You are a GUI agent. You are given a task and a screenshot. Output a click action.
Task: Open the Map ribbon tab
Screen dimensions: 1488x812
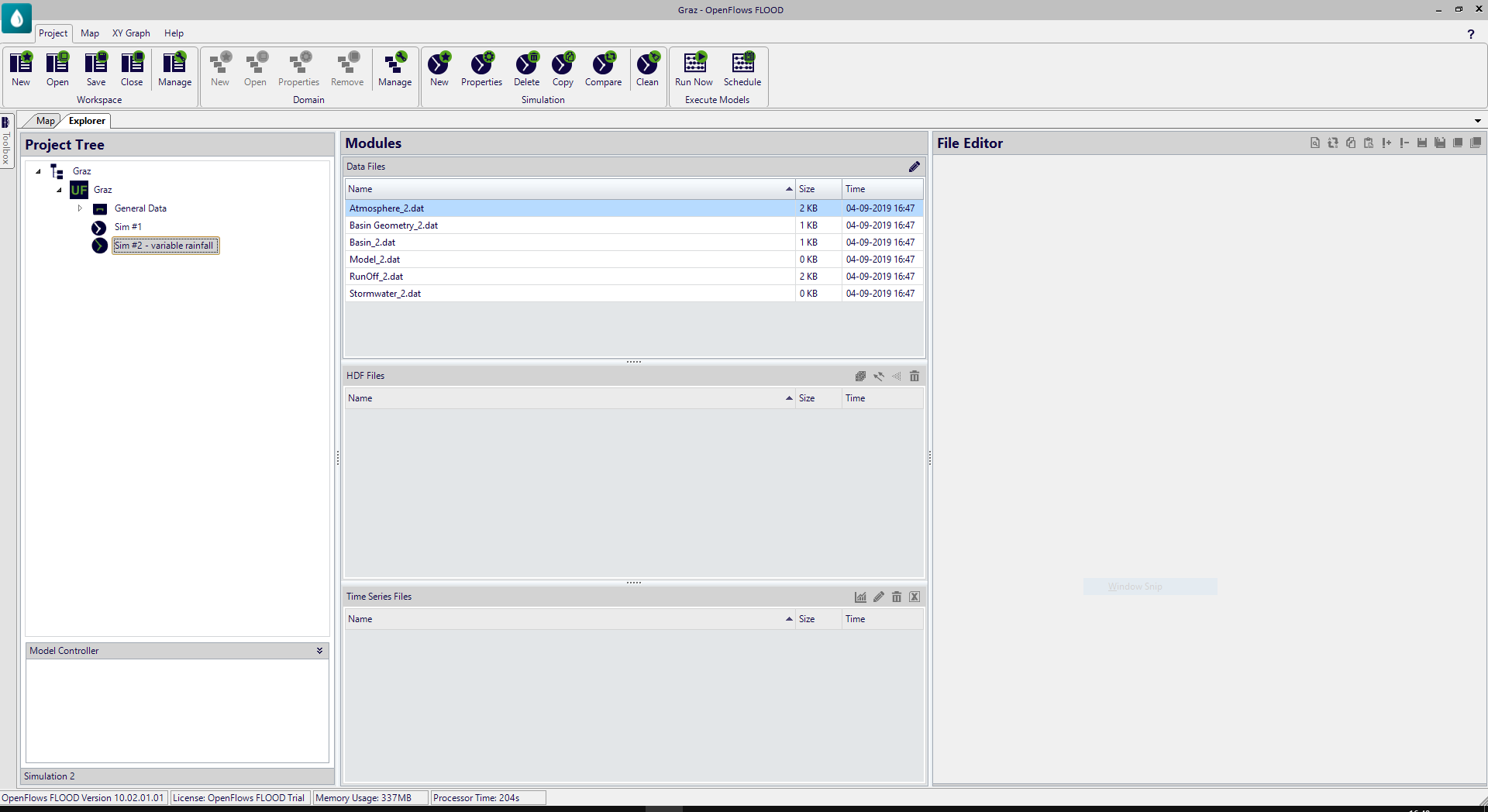coord(90,33)
